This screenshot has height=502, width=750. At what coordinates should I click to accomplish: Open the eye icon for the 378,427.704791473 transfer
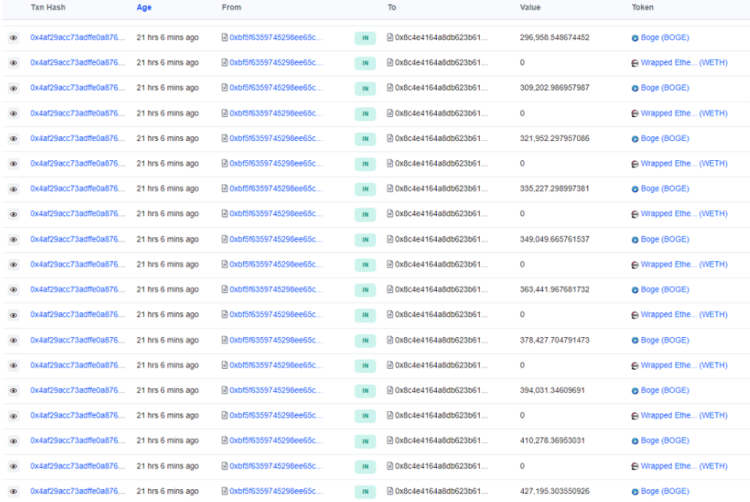tap(13, 340)
